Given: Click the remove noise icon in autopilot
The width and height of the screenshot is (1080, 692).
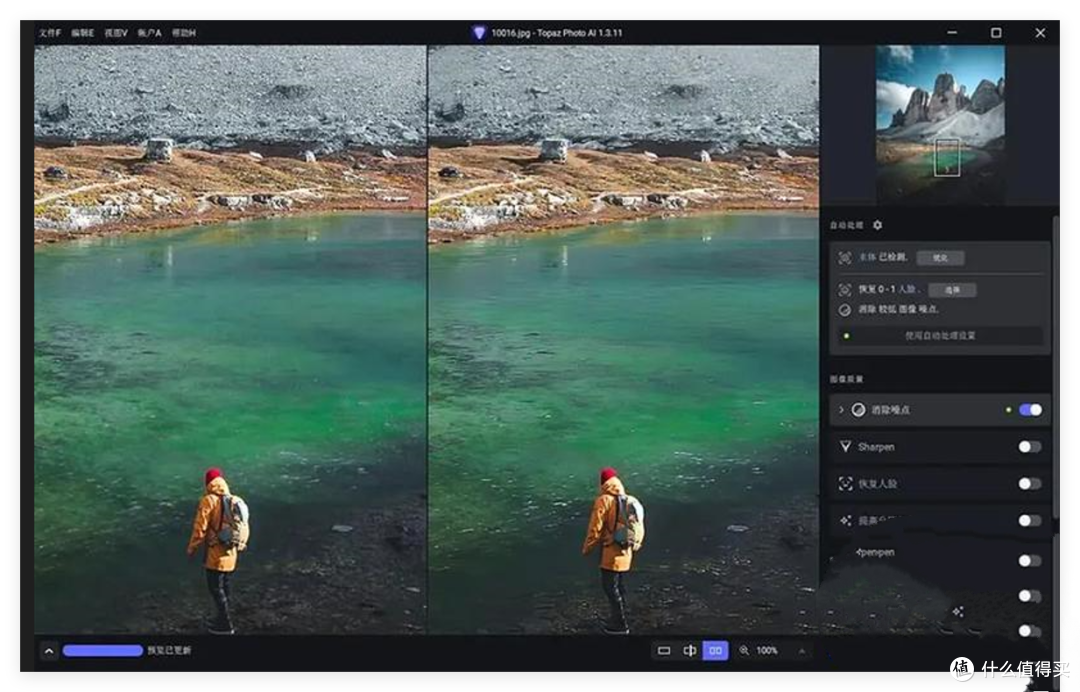Looking at the screenshot, I should [844, 310].
